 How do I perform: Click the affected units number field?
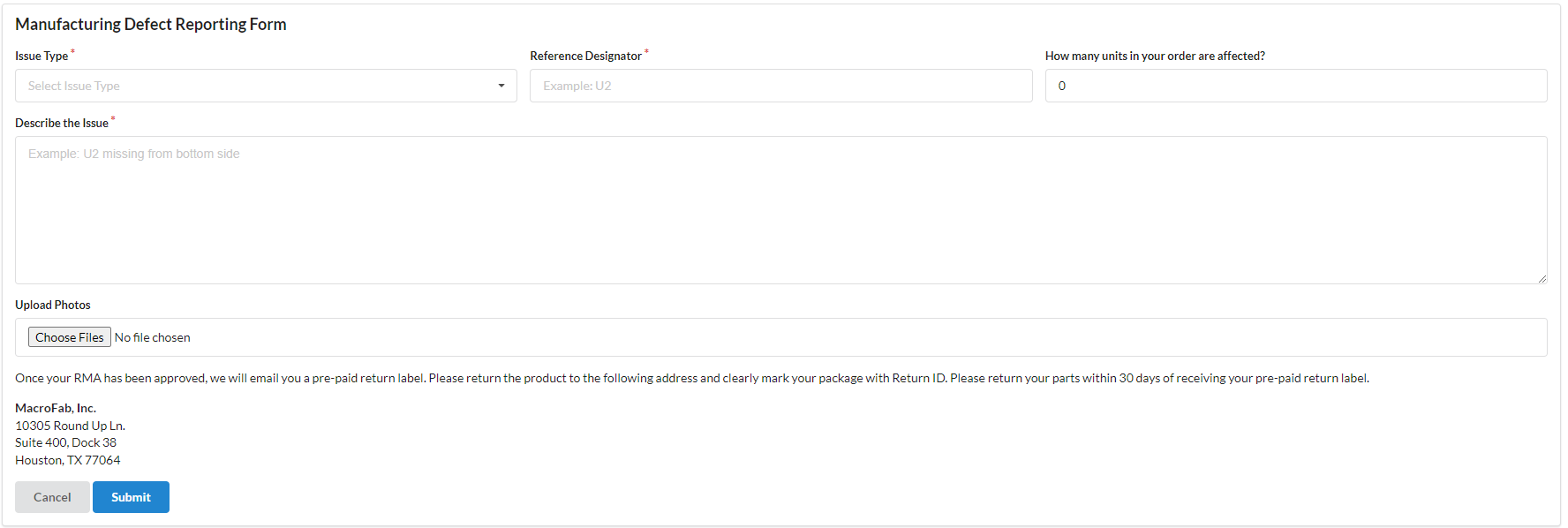[x=1295, y=86]
